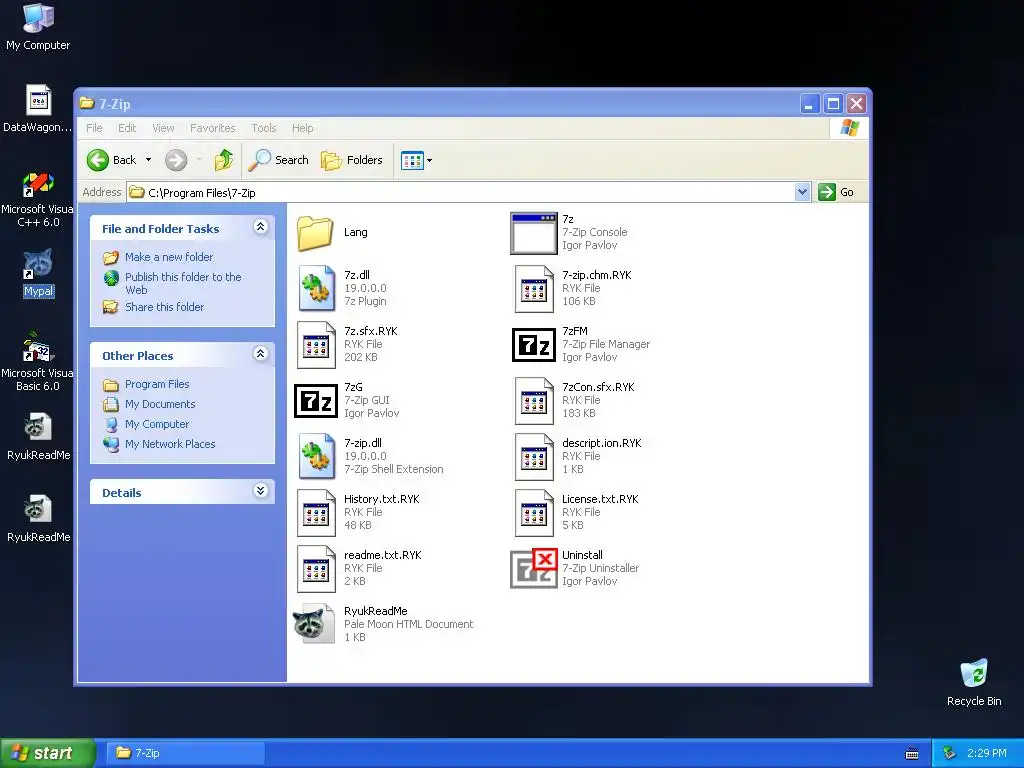Click the Go button beside address bar

(837, 192)
